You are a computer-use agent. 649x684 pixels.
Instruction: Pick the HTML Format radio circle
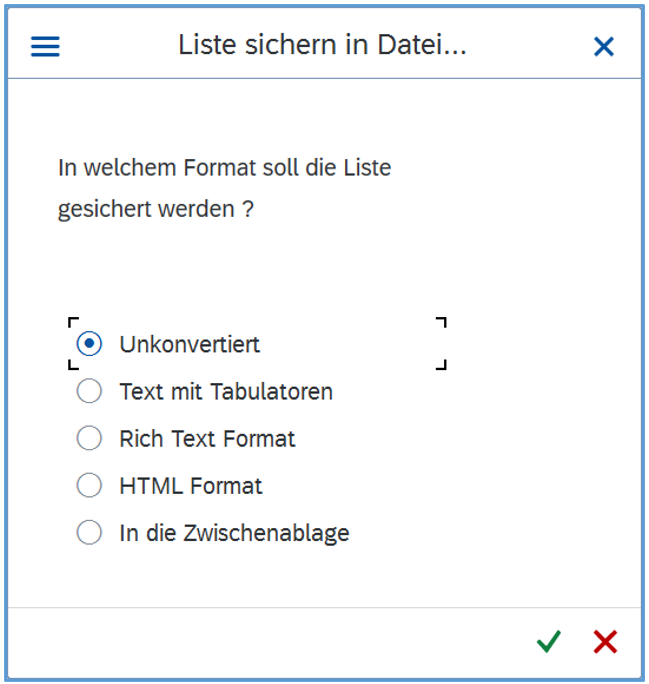click(x=89, y=486)
